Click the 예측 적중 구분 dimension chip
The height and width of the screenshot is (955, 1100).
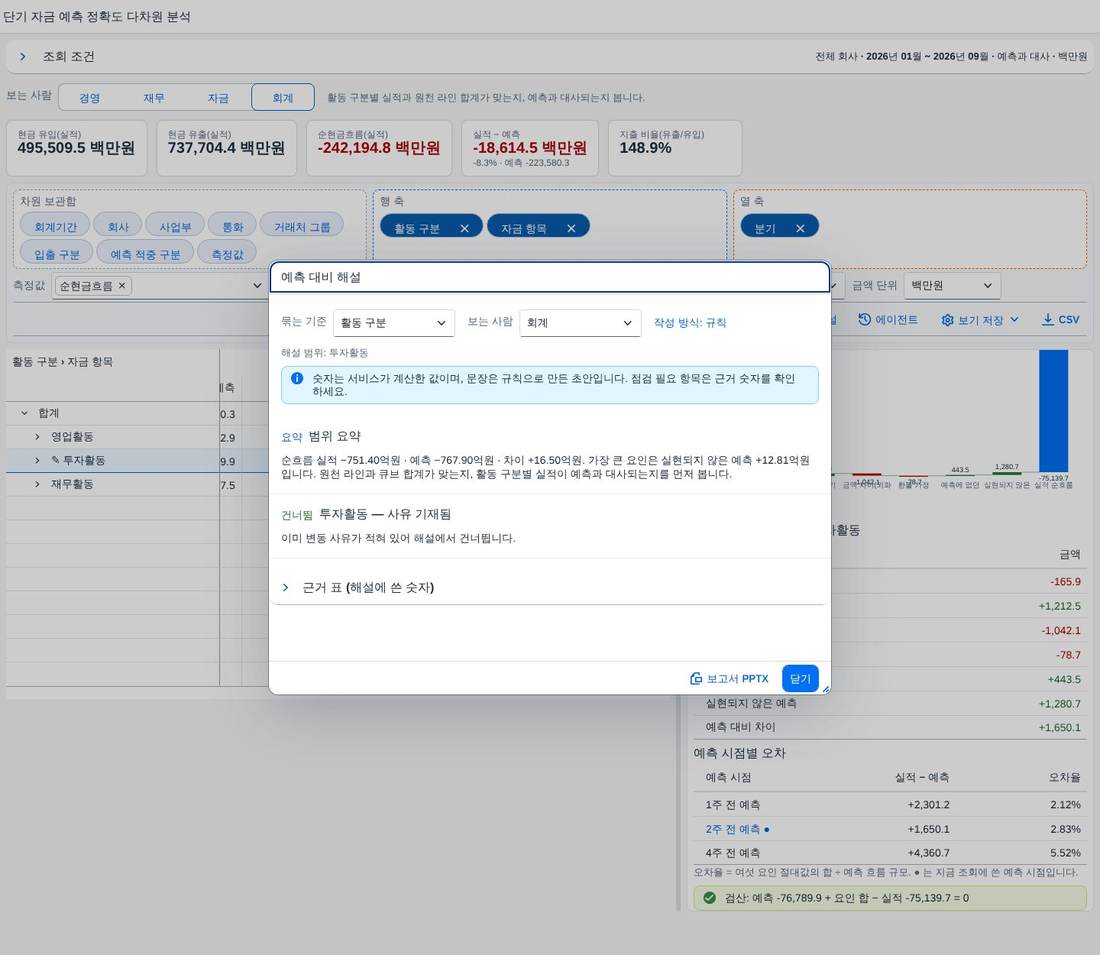(145, 254)
